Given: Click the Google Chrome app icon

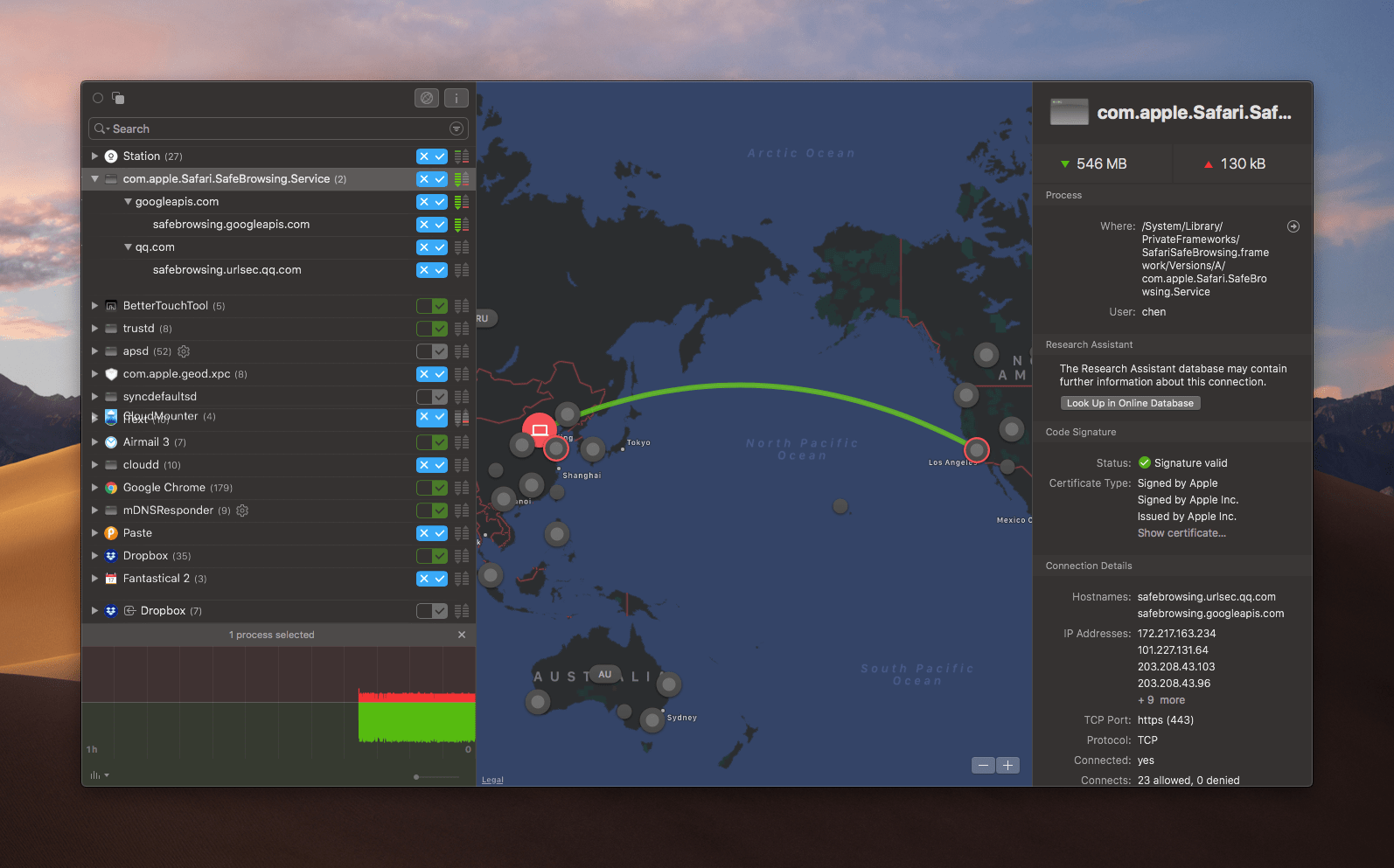Looking at the screenshot, I should 111,488.
